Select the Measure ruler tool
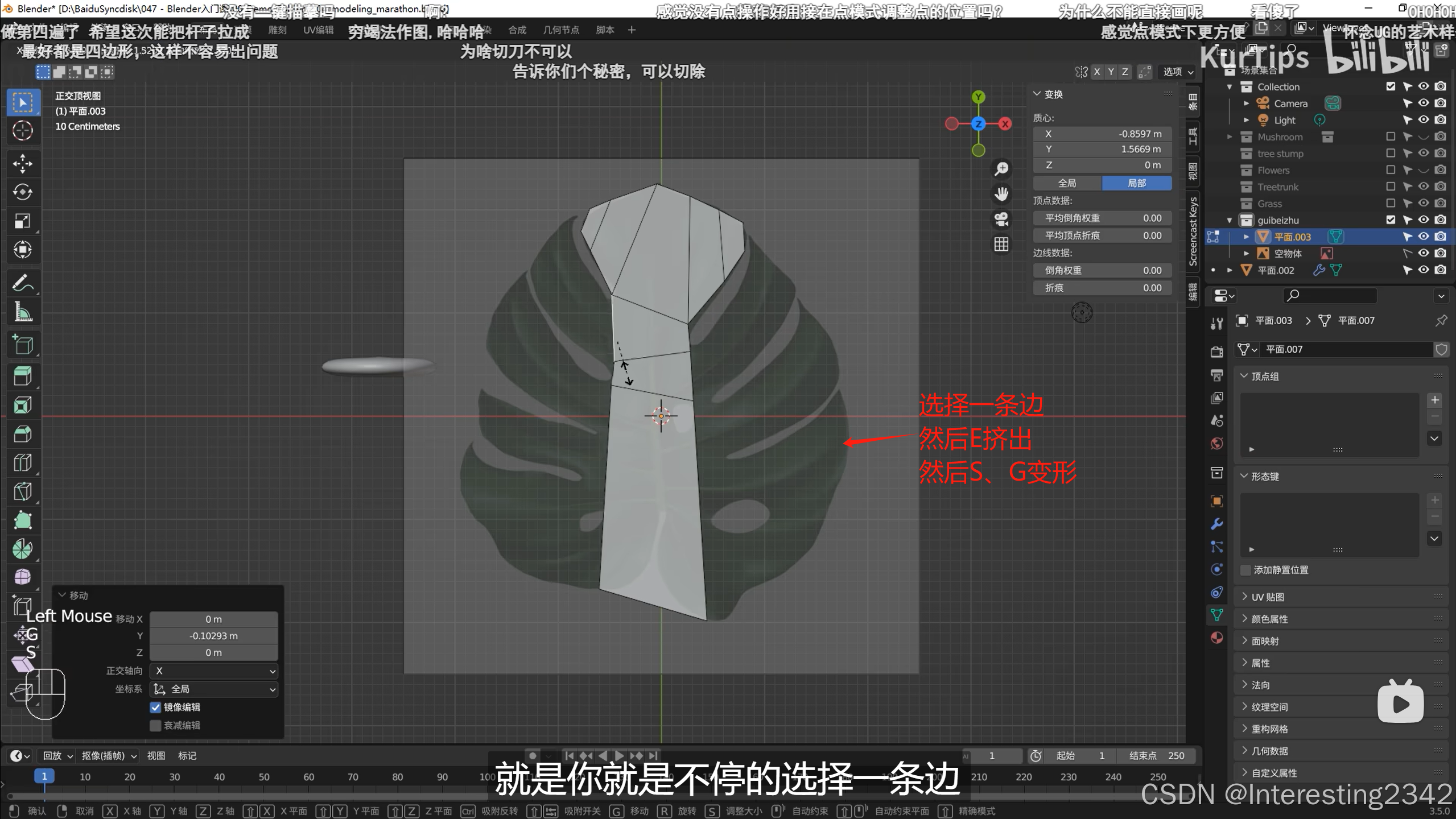 point(23,312)
